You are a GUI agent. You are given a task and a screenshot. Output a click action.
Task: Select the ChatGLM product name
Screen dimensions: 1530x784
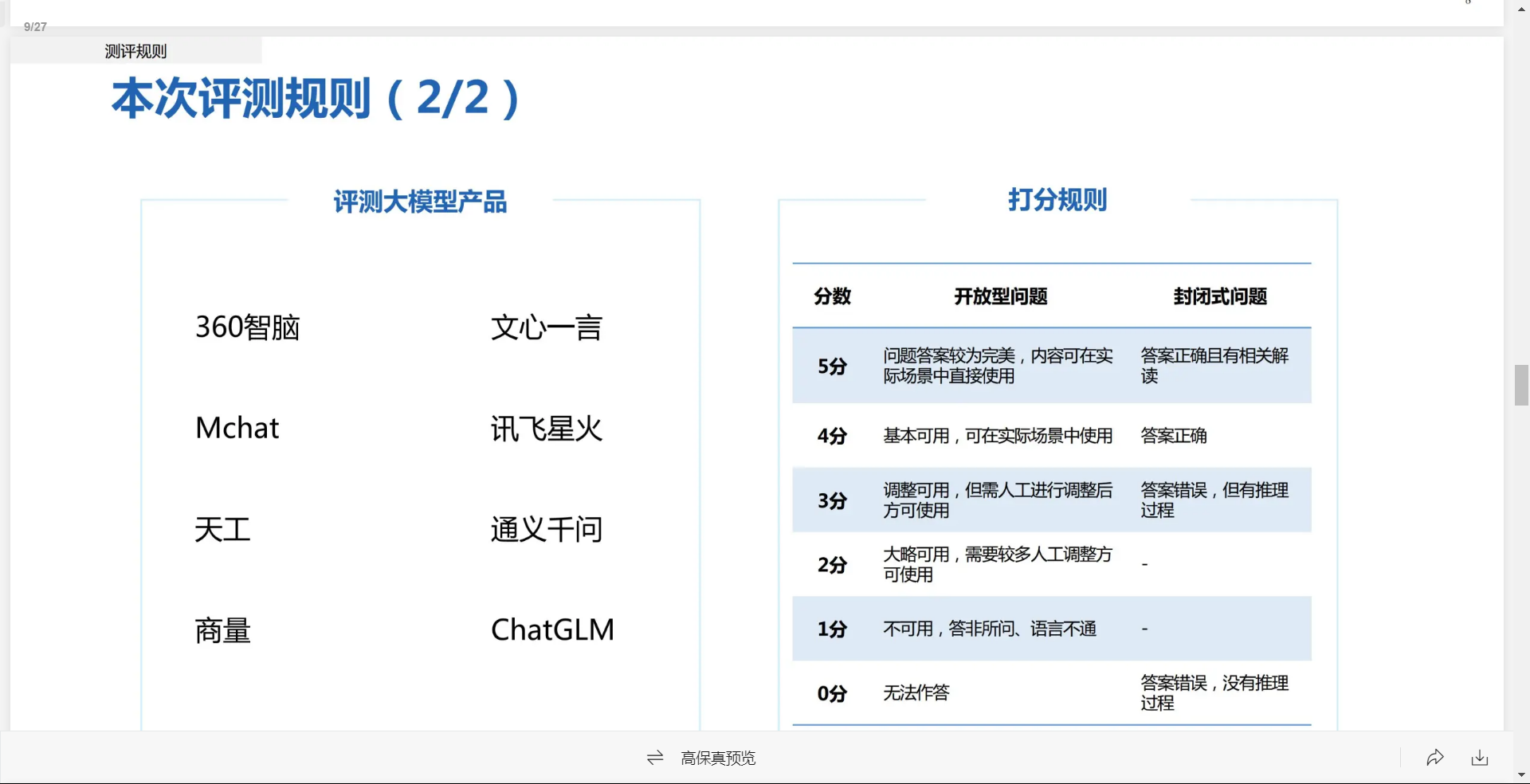pyautogui.click(x=552, y=630)
